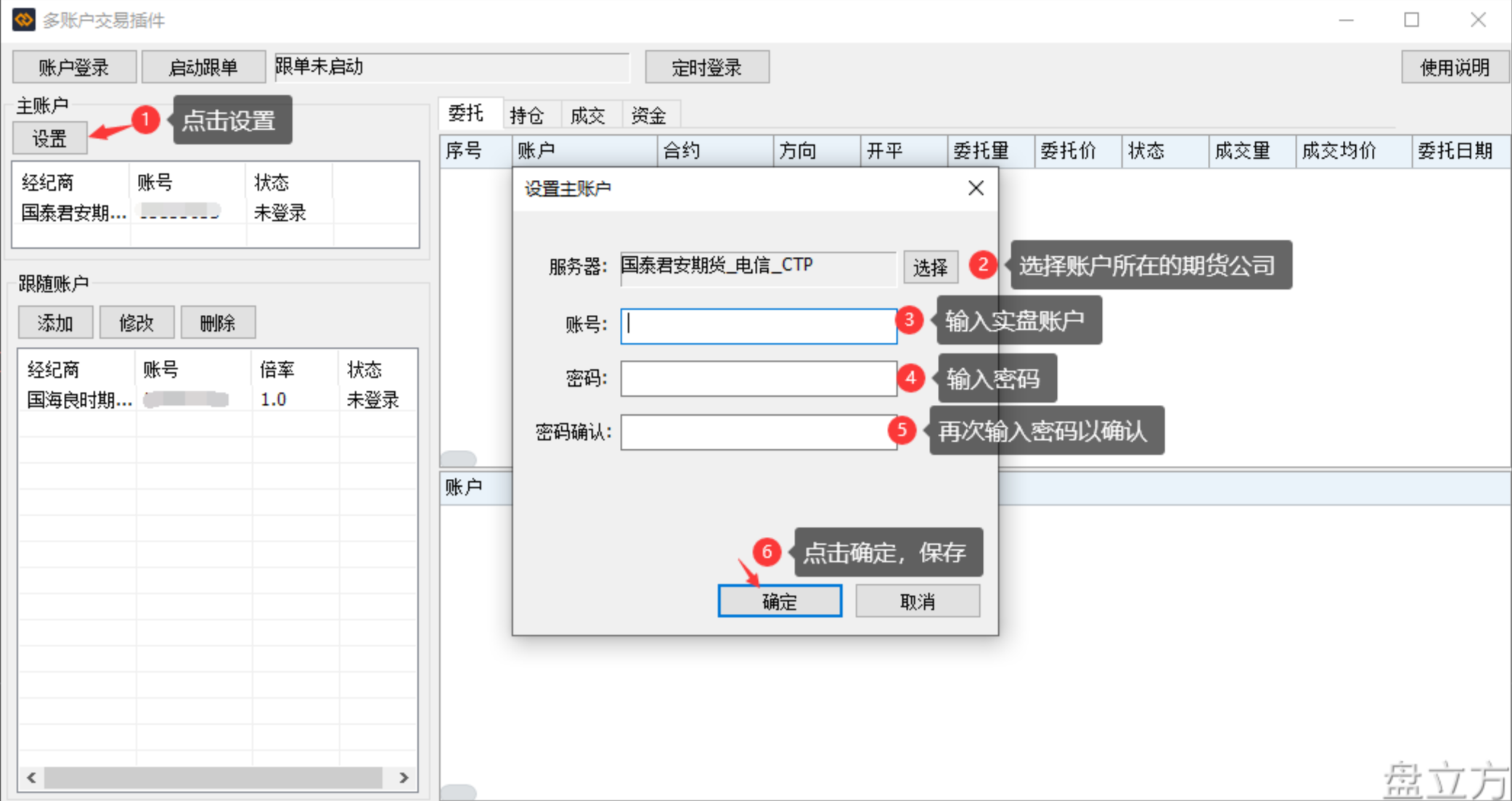
Task: Click 取消 in the 设置主账户 dialog
Action: click(x=918, y=601)
